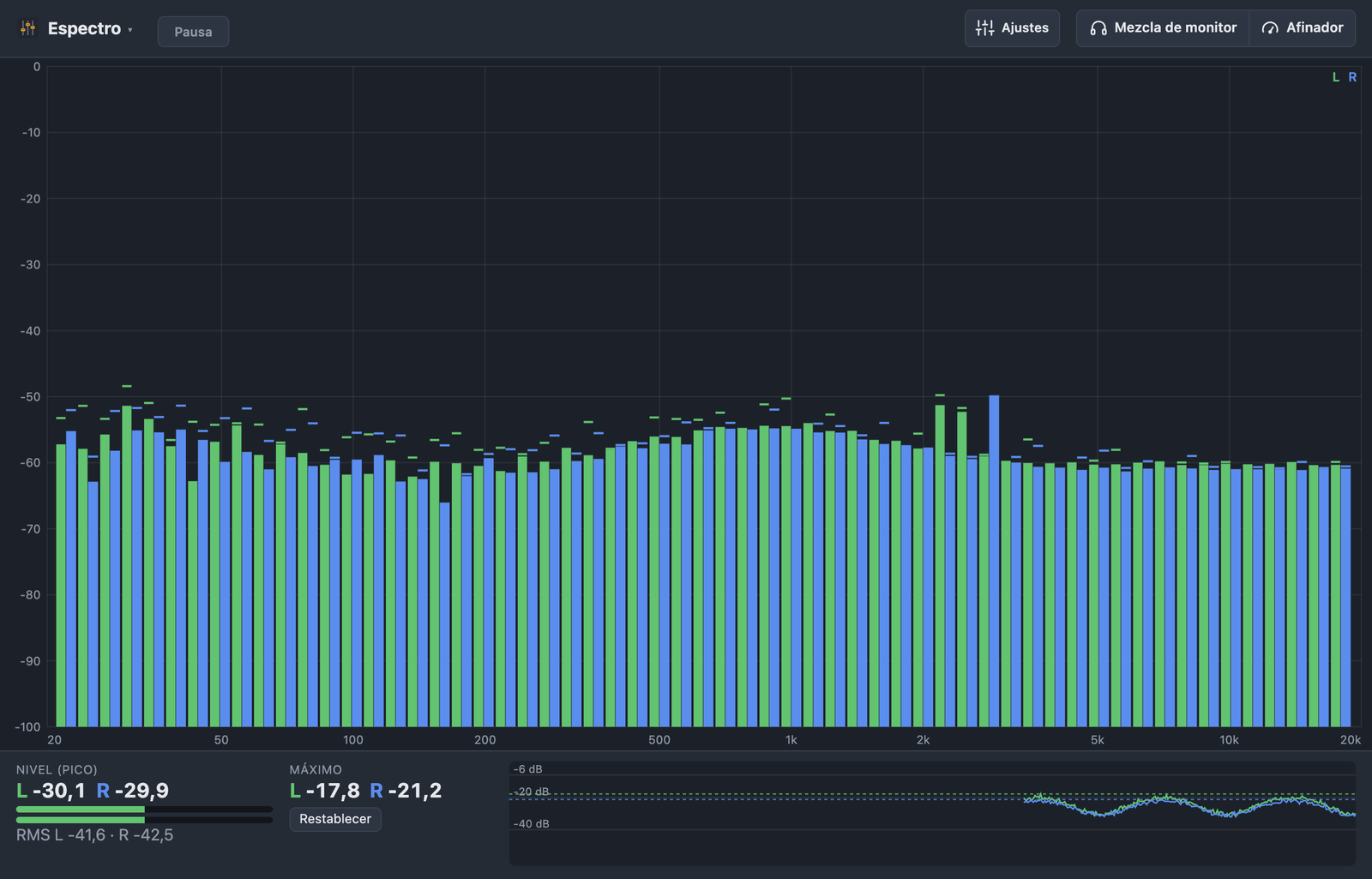Click the tall blue bar near 3k
The width and height of the screenshot is (1372, 879).
click(x=994, y=561)
